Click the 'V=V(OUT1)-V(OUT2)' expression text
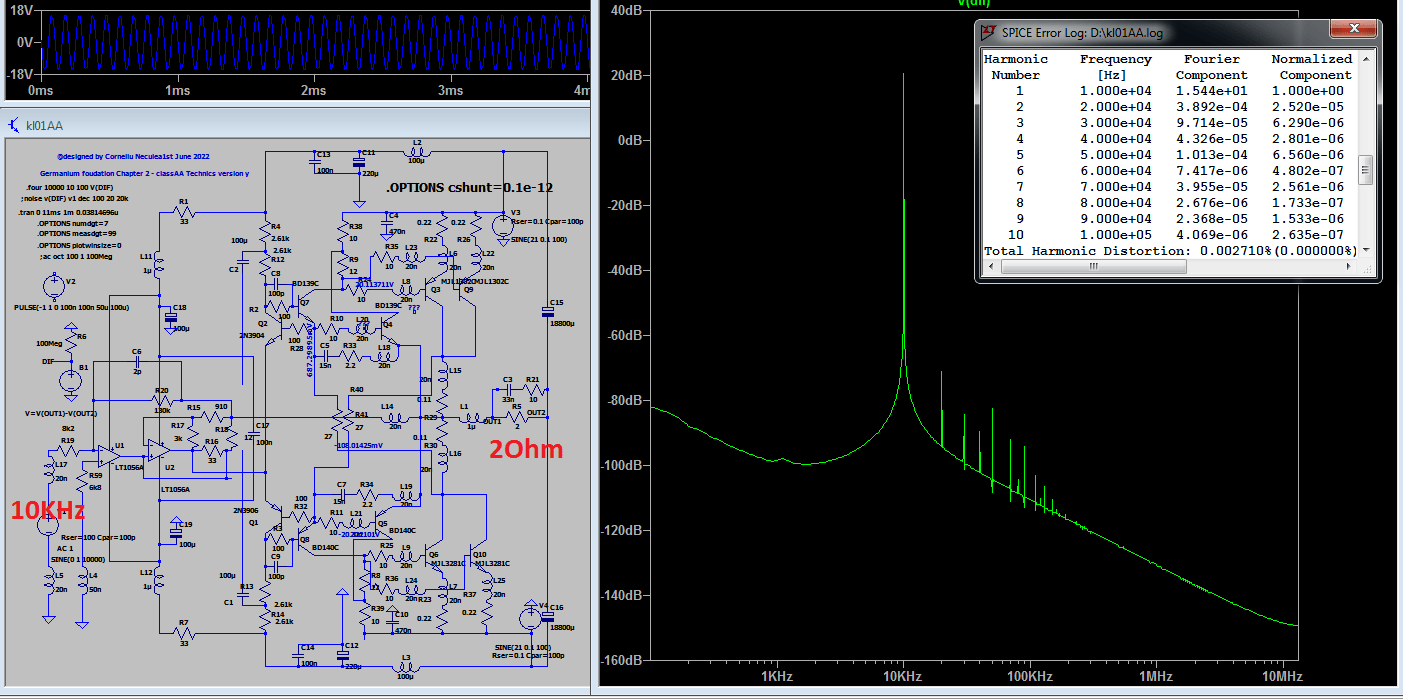This screenshot has height=700, width=1403. point(59,412)
